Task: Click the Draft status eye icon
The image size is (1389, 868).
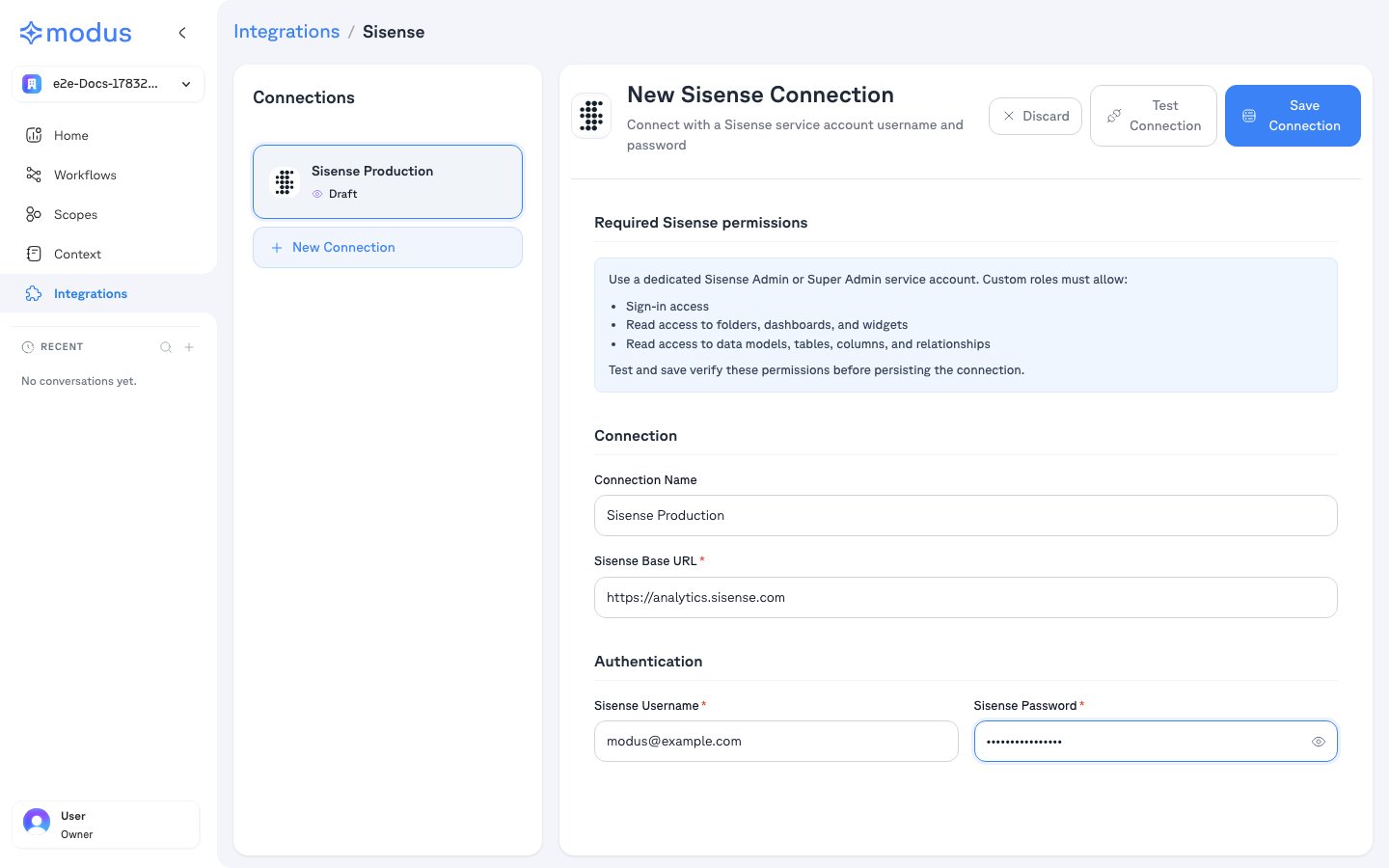Action: coord(317,194)
